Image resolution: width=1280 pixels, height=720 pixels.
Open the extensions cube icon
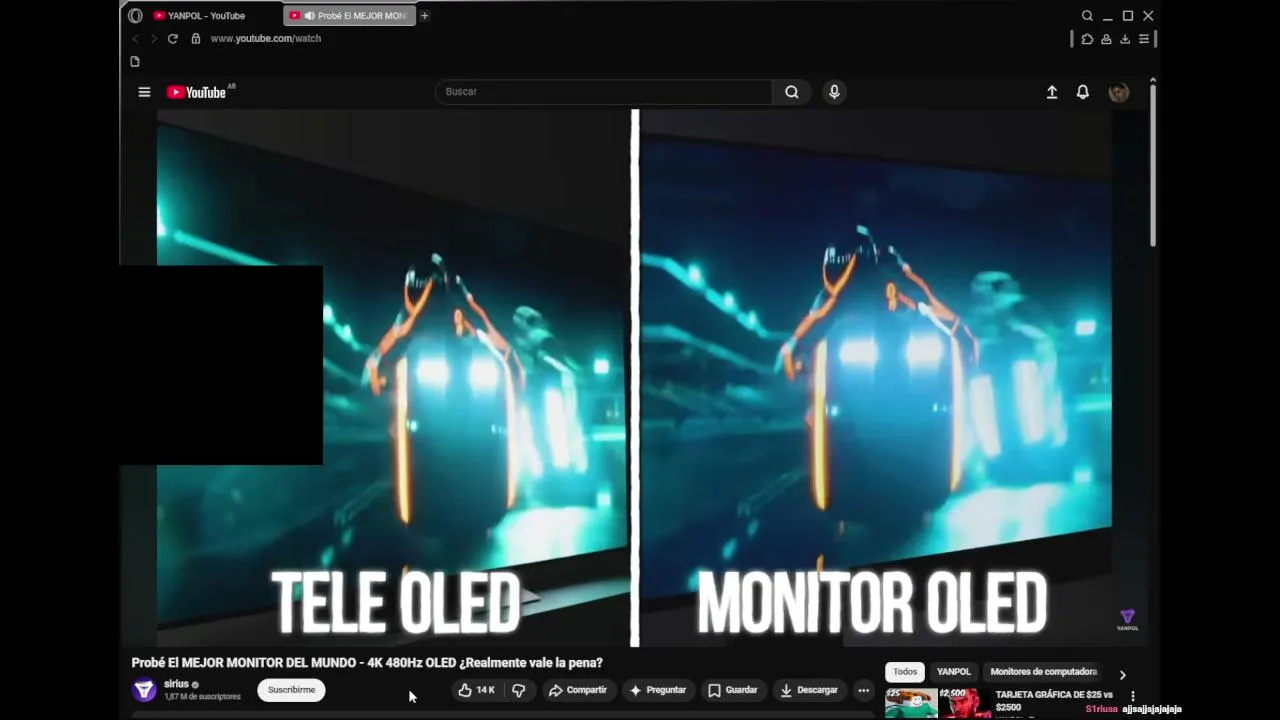[x=1088, y=39]
